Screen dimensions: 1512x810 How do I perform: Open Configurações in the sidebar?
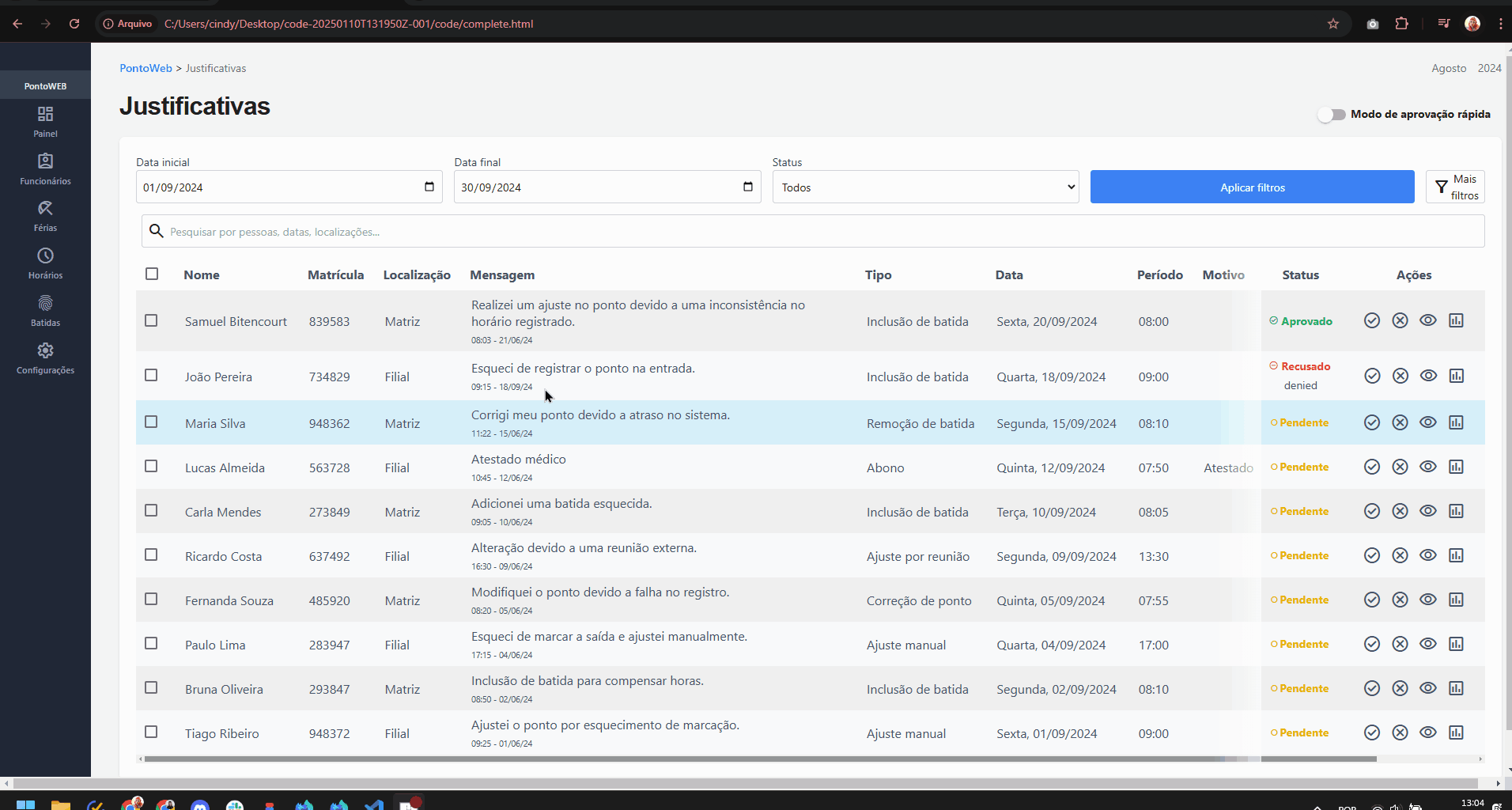point(45,358)
